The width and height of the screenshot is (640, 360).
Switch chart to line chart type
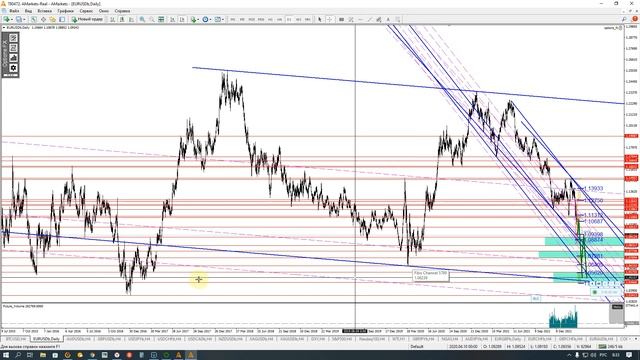[x=131, y=19]
